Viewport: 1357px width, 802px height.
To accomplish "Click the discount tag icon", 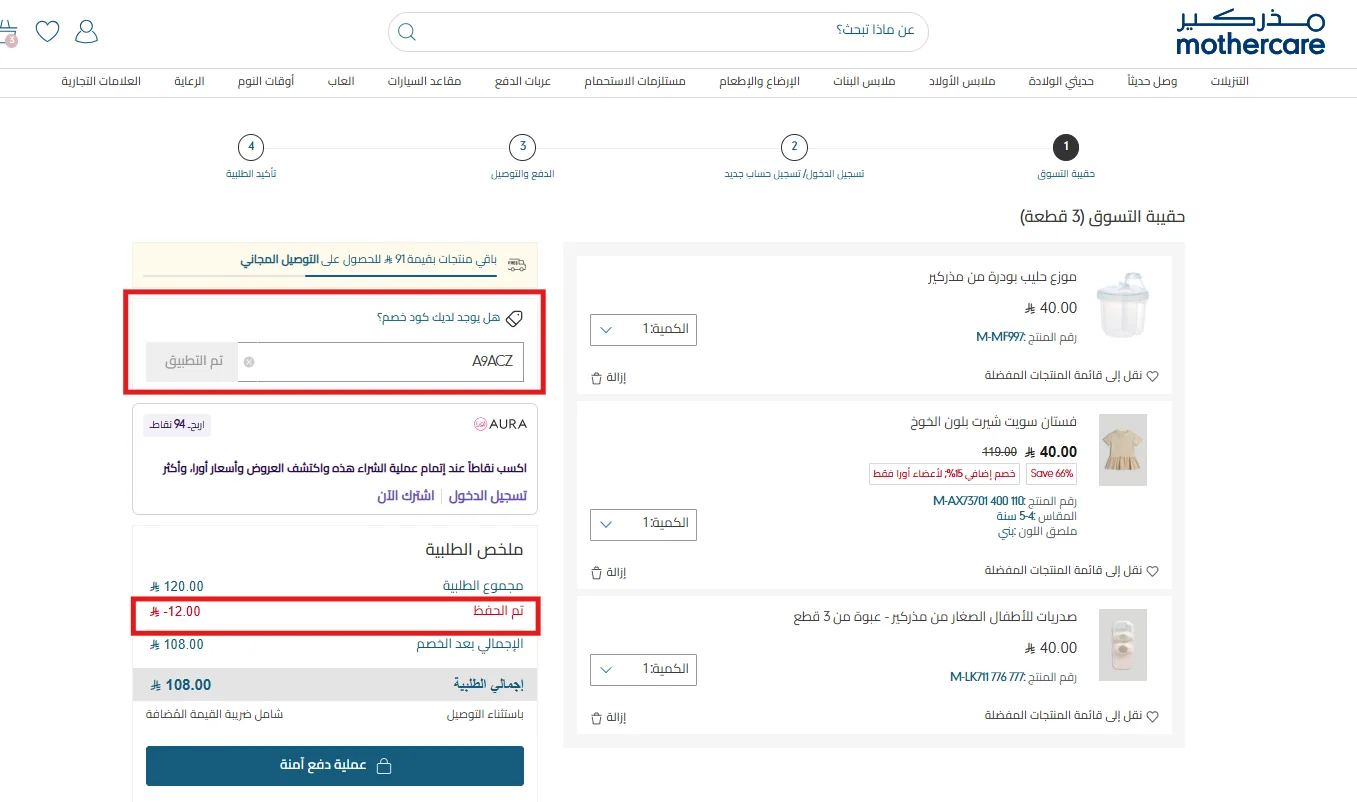I will (514, 318).
